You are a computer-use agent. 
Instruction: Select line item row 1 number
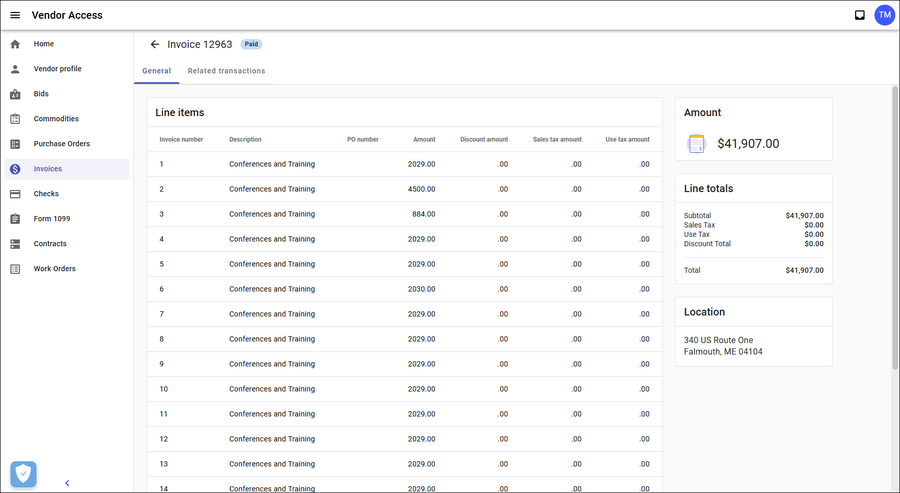[x=161, y=164]
